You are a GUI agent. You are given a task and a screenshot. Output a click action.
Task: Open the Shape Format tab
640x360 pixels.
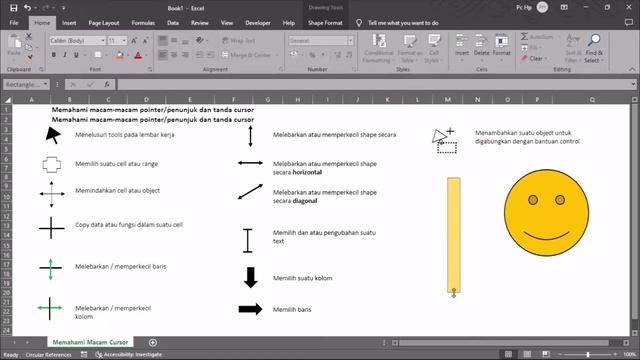pyautogui.click(x=325, y=23)
